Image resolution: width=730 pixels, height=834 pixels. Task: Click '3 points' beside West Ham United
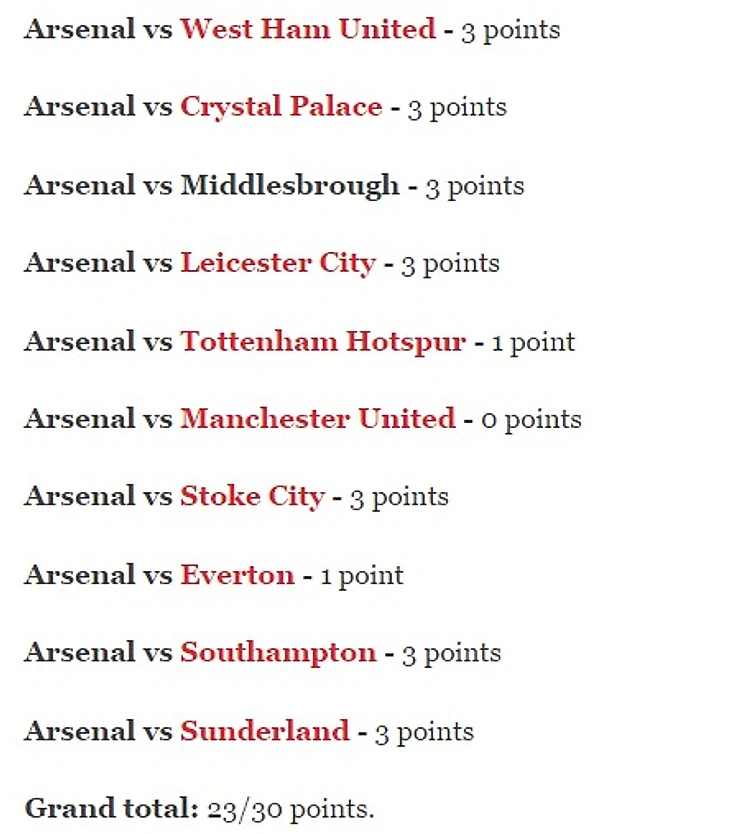pos(510,30)
